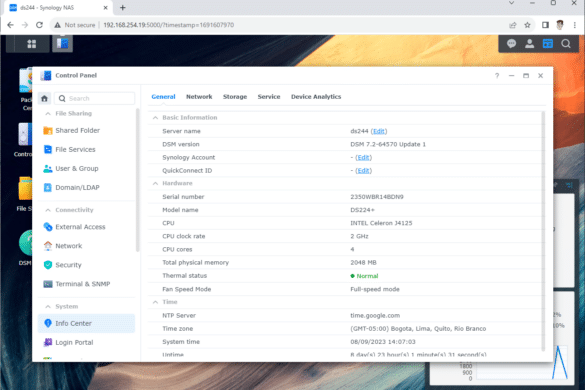Select the ds244 Synology NAS browser tab

click(x=56, y=7)
